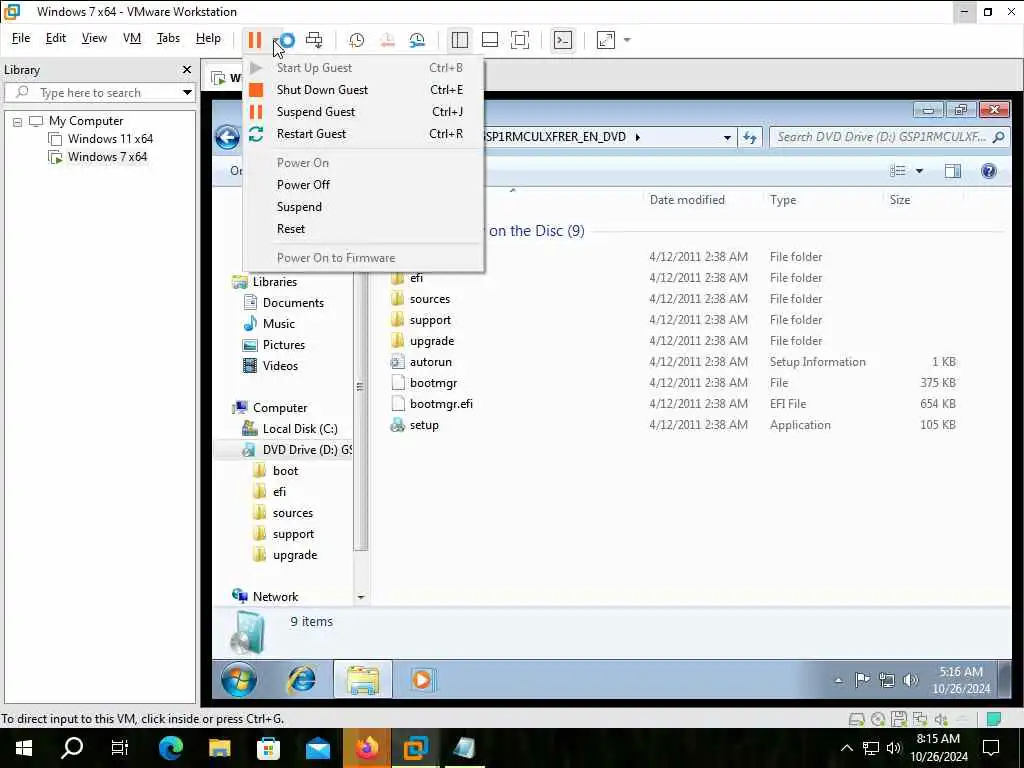1024x768 pixels.
Task: Select the bootmgr.efi file
Action: 441,404
